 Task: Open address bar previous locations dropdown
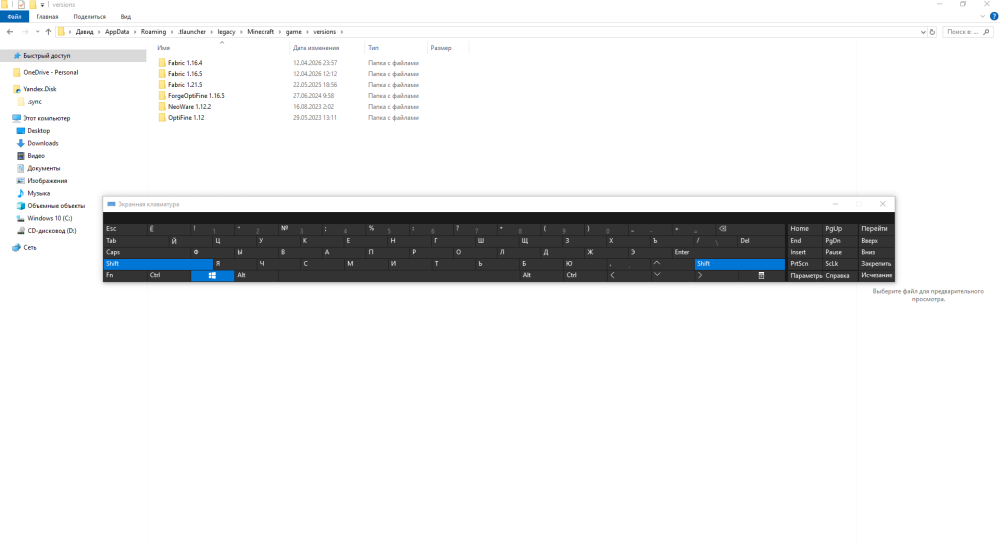pos(923,32)
